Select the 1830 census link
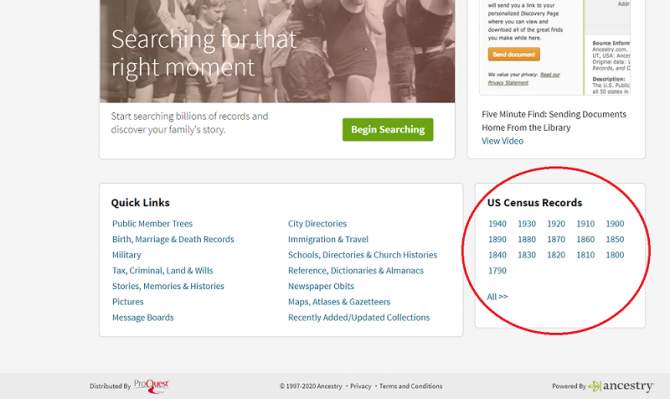 [x=527, y=255]
